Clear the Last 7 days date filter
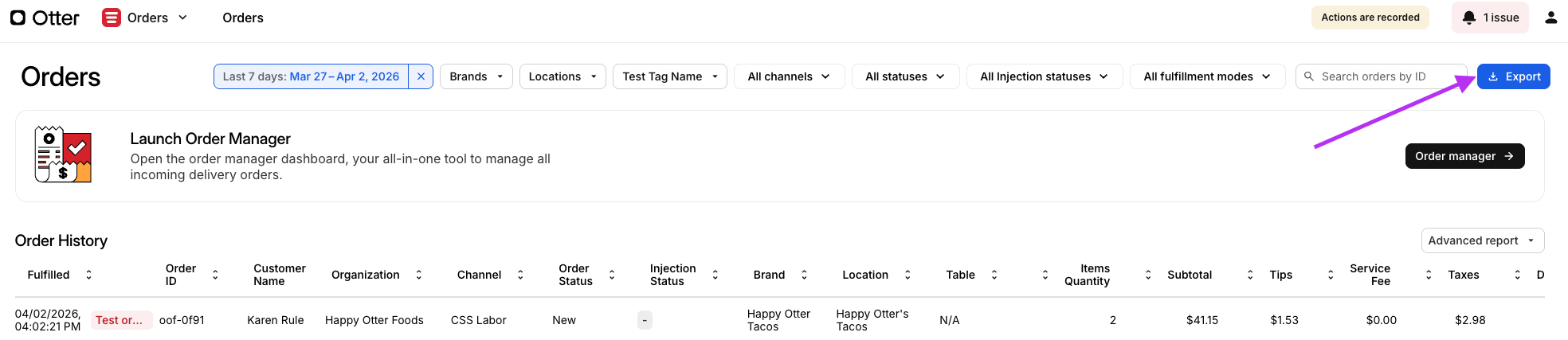The width and height of the screenshot is (1568, 340). click(x=421, y=76)
